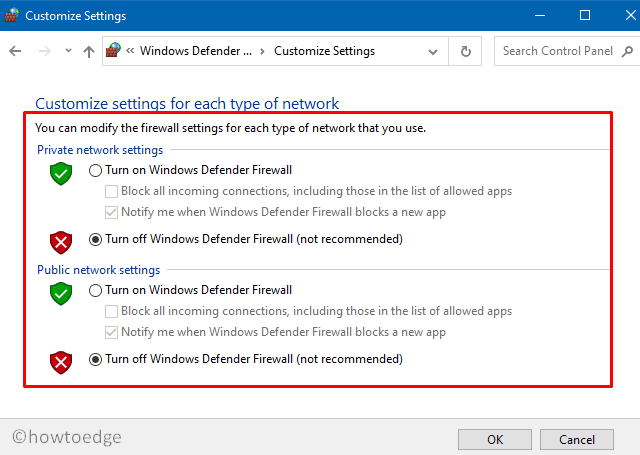Click the firewall icon in address bar

[113, 51]
